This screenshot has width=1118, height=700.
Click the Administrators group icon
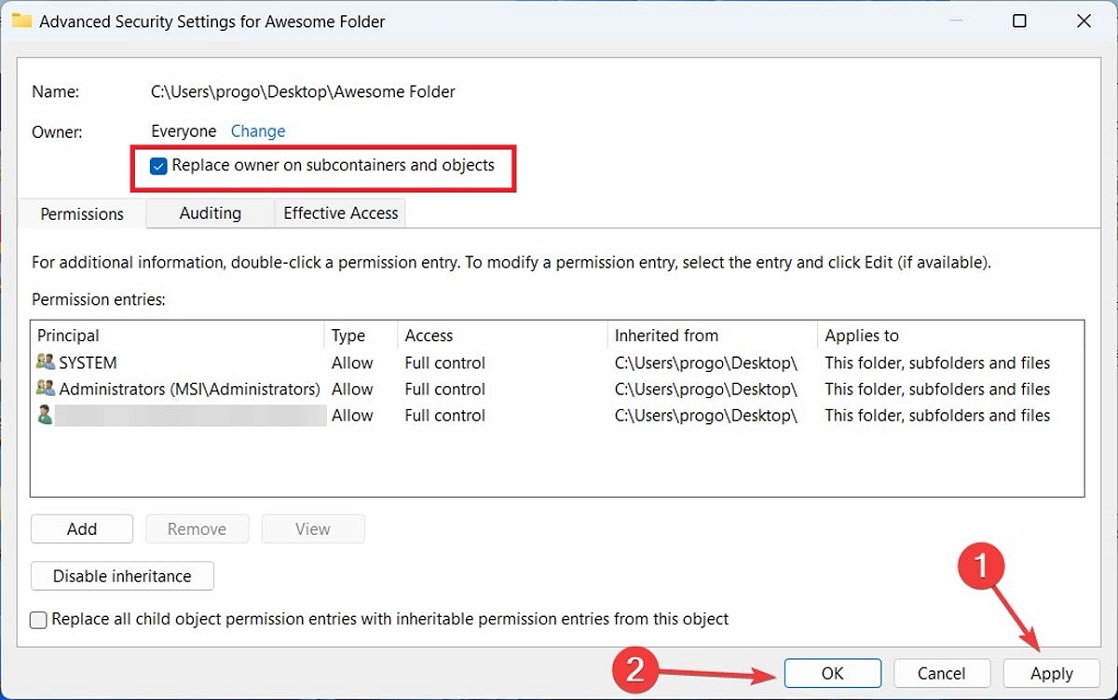pos(44,389)
